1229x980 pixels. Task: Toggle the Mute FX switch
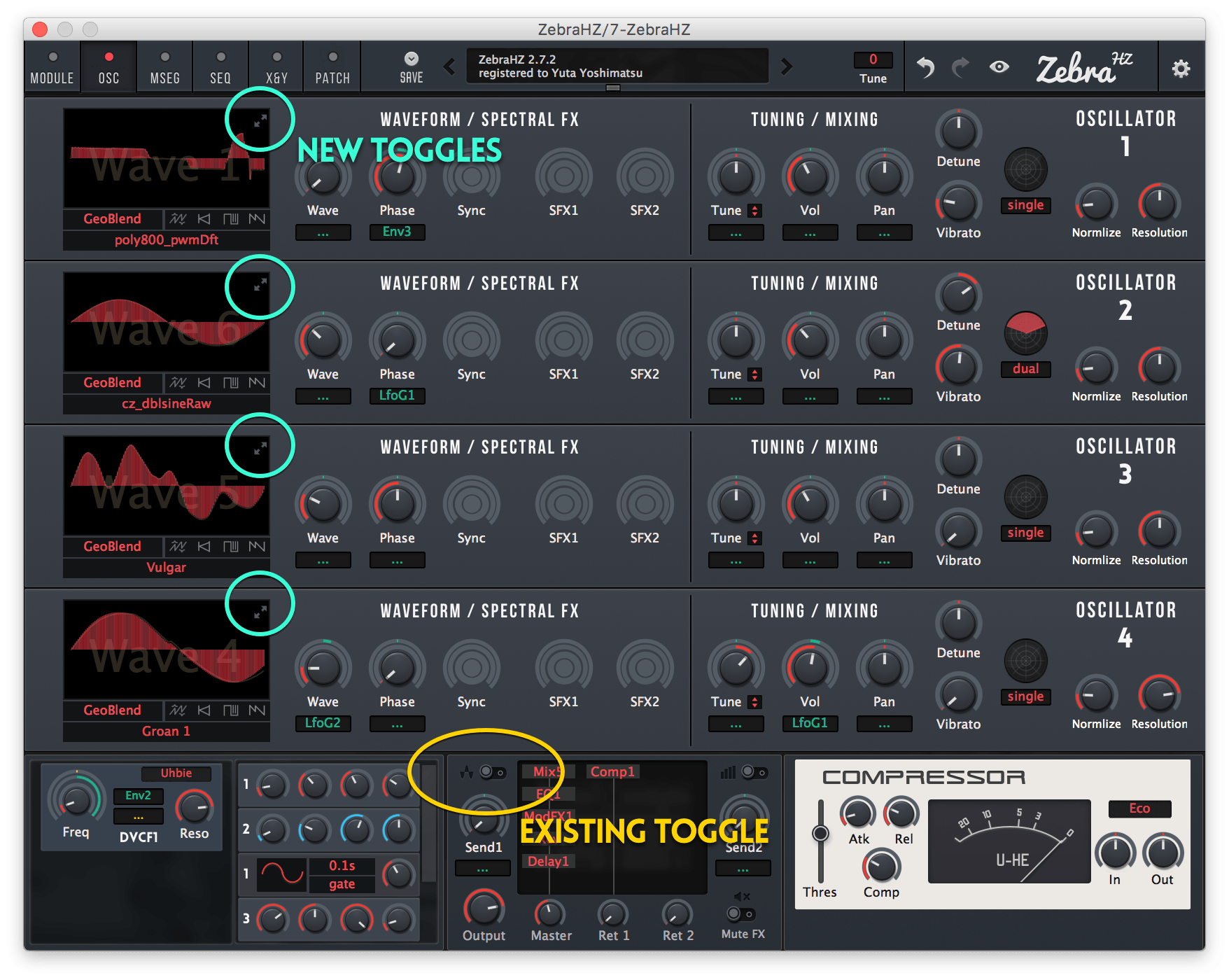coord(740,914)
